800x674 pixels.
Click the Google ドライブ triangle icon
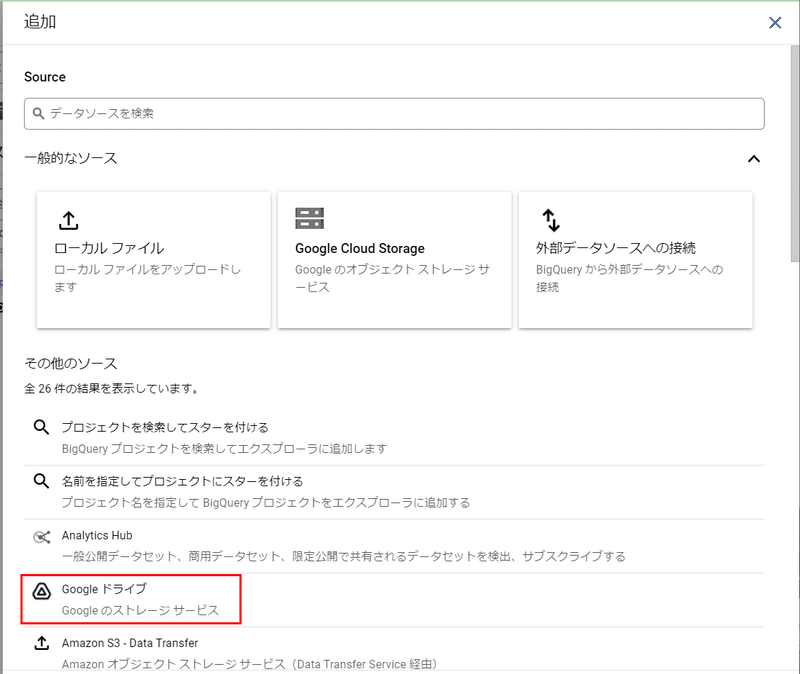tap(41, 591)
